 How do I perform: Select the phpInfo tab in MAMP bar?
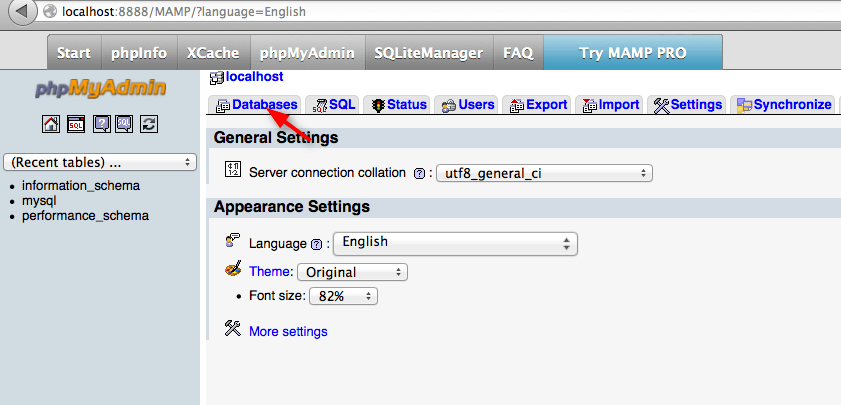point(139,53)
